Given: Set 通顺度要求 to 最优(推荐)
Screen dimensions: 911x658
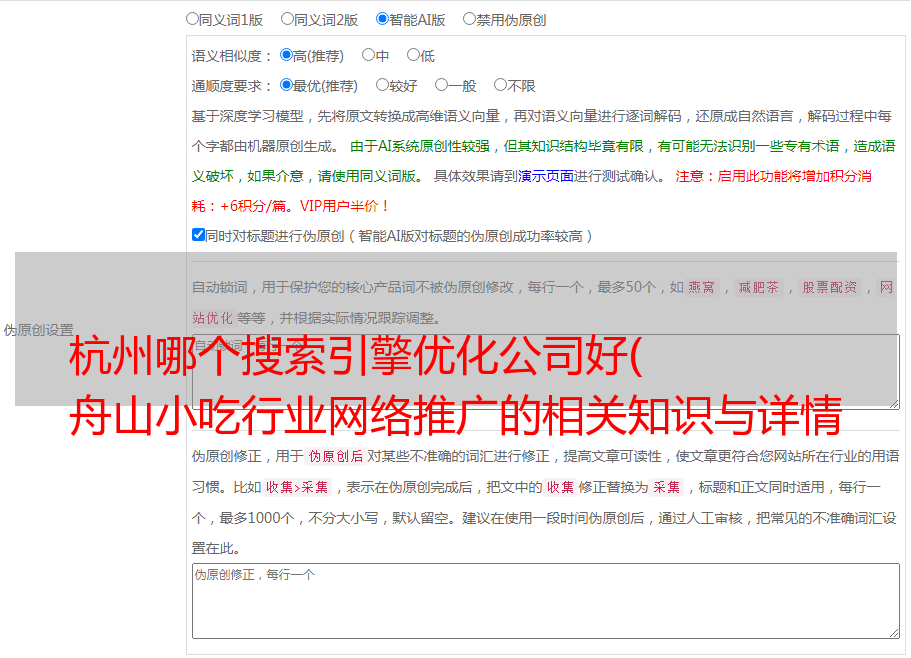Looking at the screenshot, I should coord(286,85).
